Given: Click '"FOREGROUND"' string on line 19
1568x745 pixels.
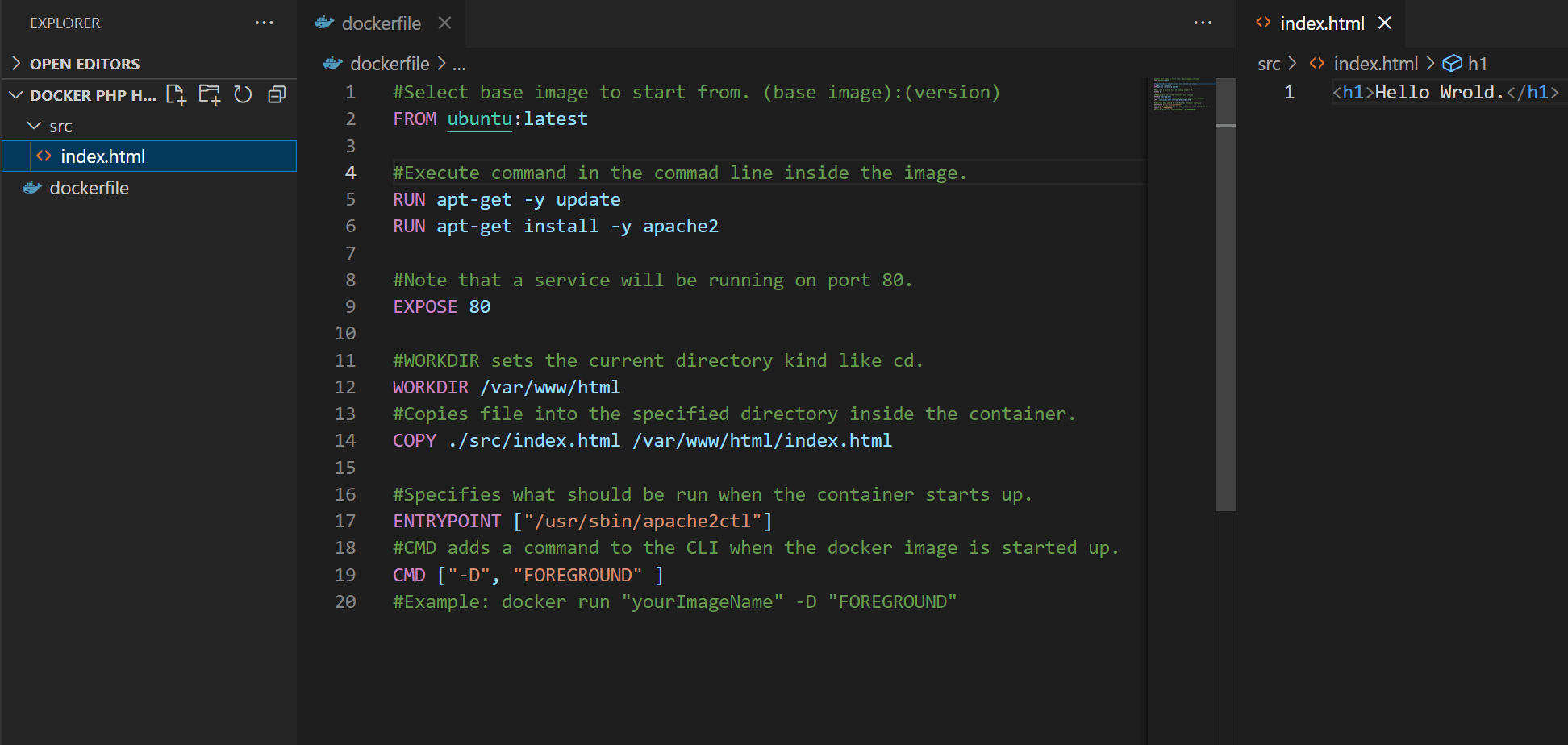Looking at the screenshot, I should pos(578,575).
